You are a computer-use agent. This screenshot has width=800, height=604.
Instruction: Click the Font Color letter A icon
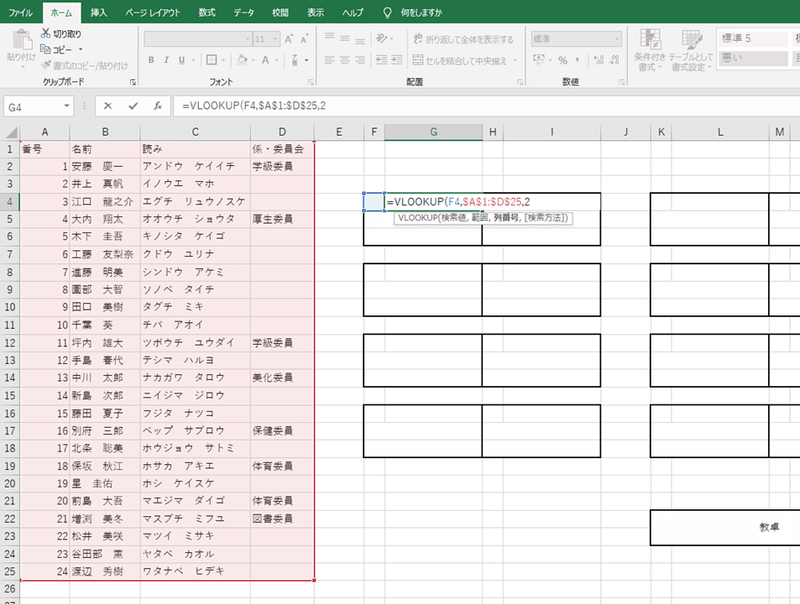(265, 60)
